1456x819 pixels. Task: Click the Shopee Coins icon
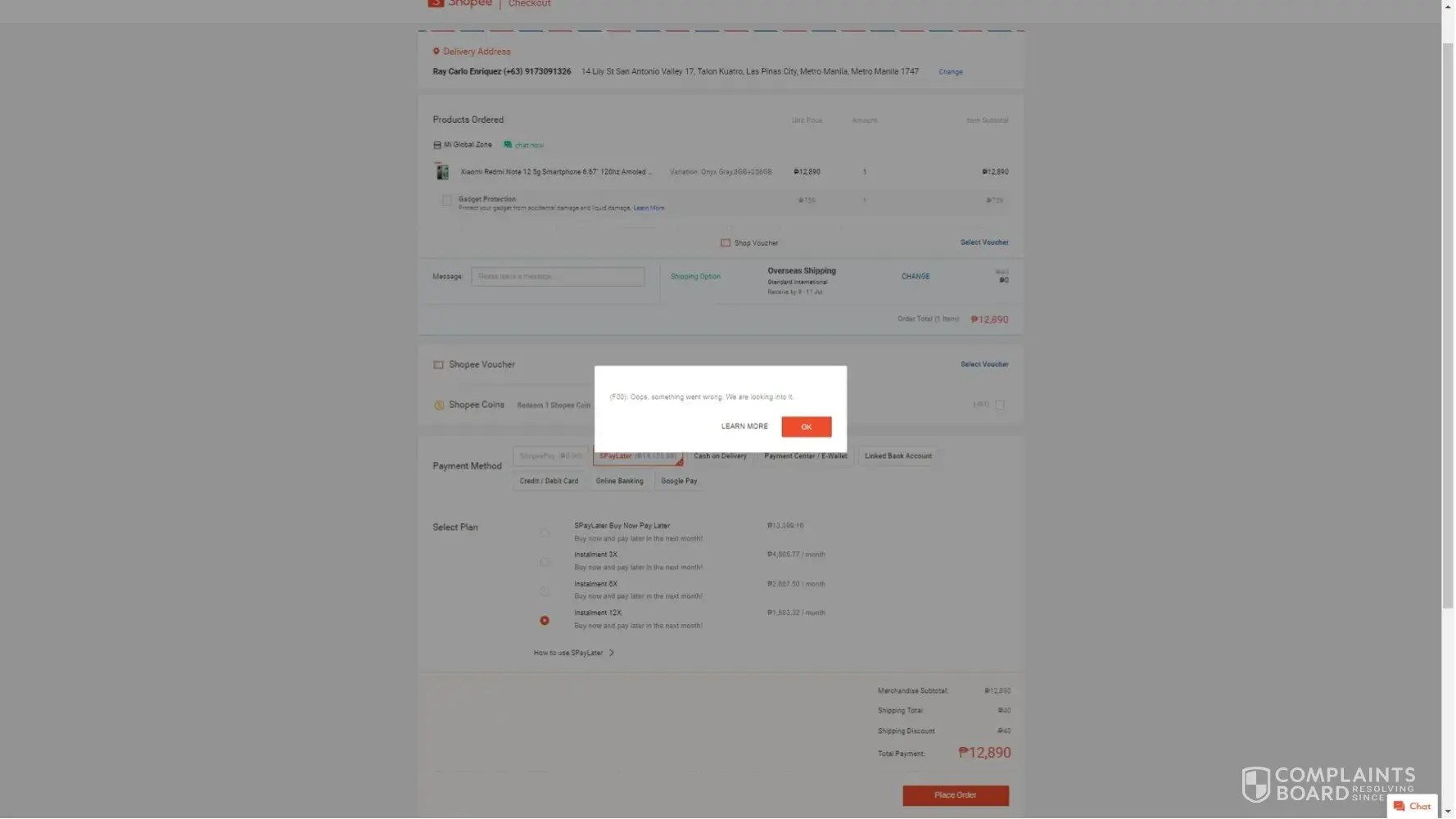point(439,405)
